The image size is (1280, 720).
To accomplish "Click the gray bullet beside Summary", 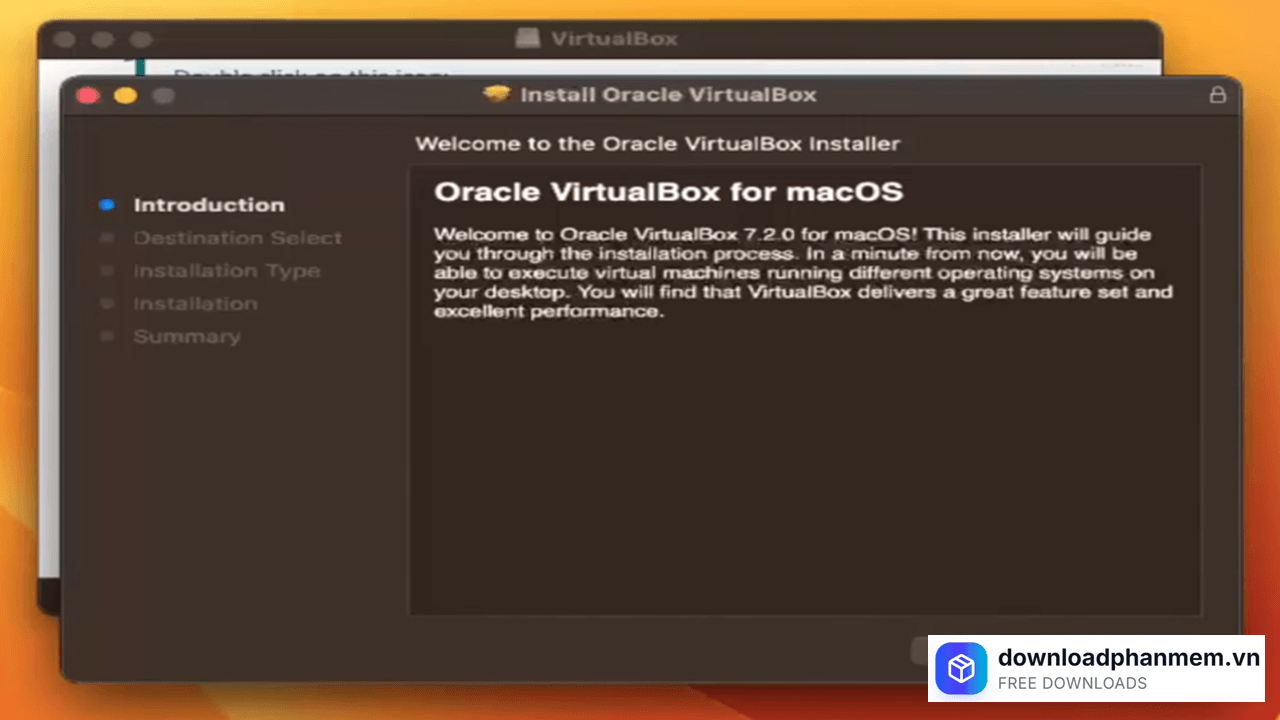I will click(x=107, y=337).
